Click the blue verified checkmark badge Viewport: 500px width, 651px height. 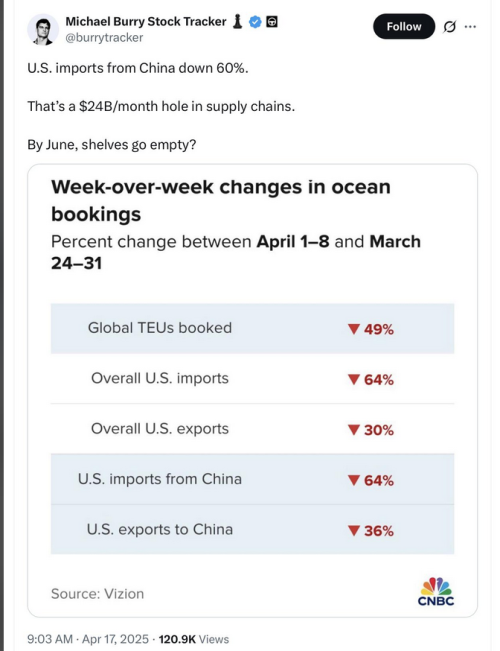[255, 22]
